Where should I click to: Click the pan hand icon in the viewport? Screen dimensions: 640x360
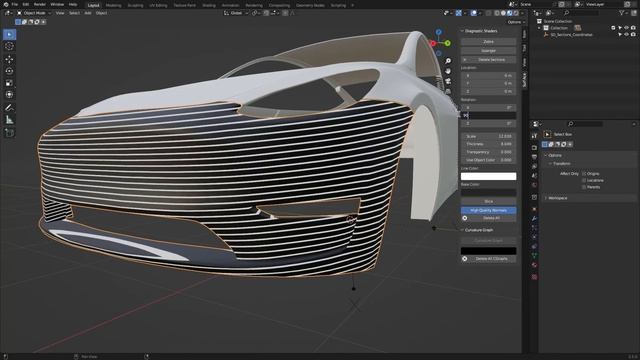(x=448, y=71)
